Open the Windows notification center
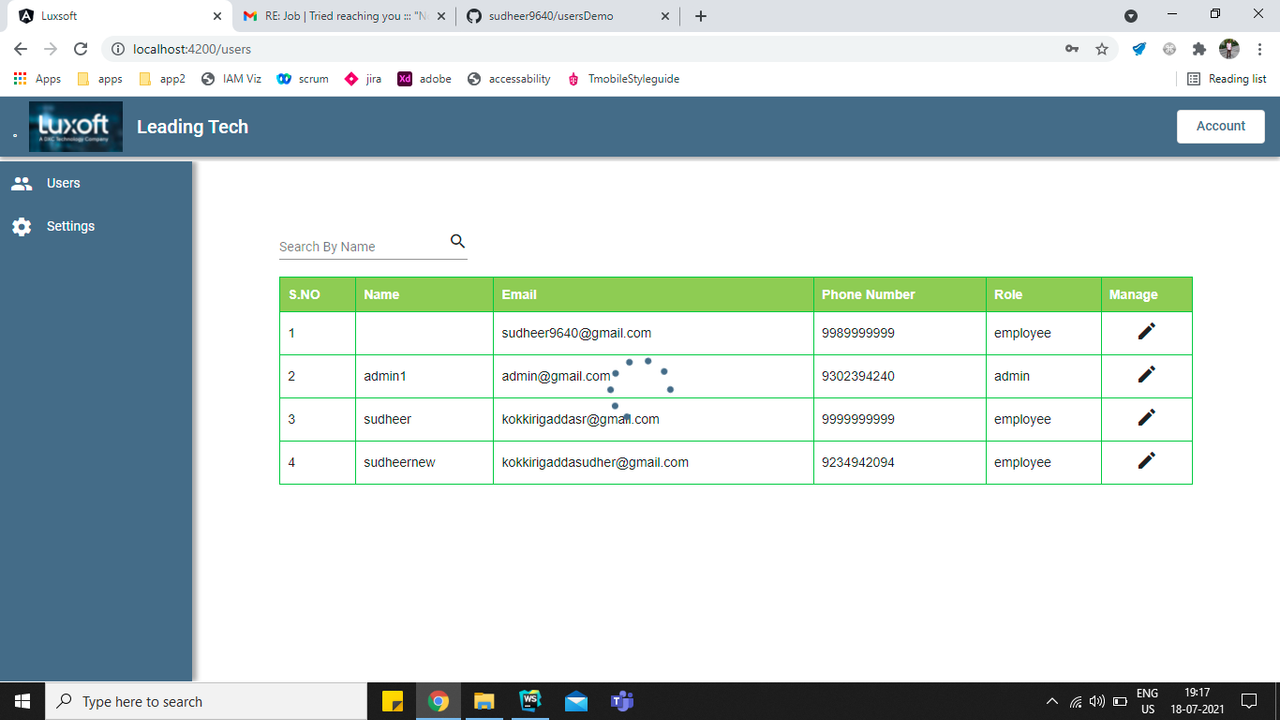Screen dimensions: 1280x720 click(x=1249, y=701)
